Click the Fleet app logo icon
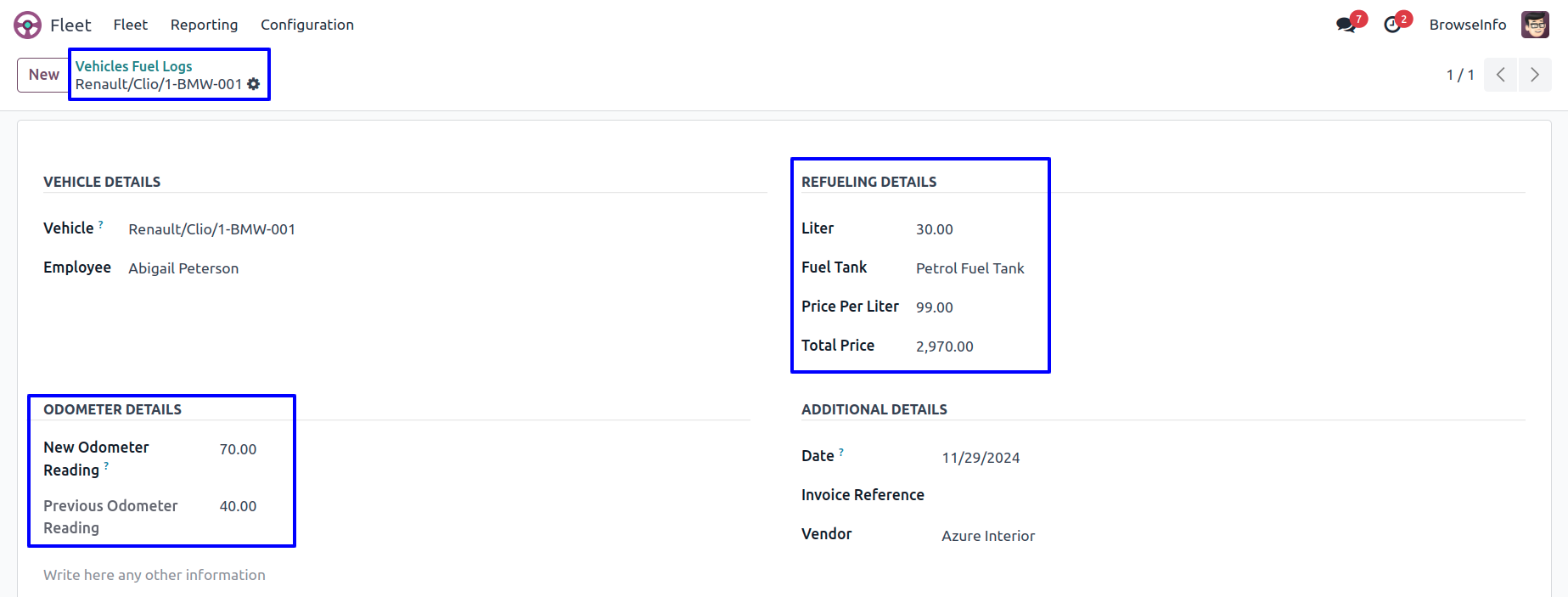Screen dimensions: 1568x597 (x=27, y=25)
